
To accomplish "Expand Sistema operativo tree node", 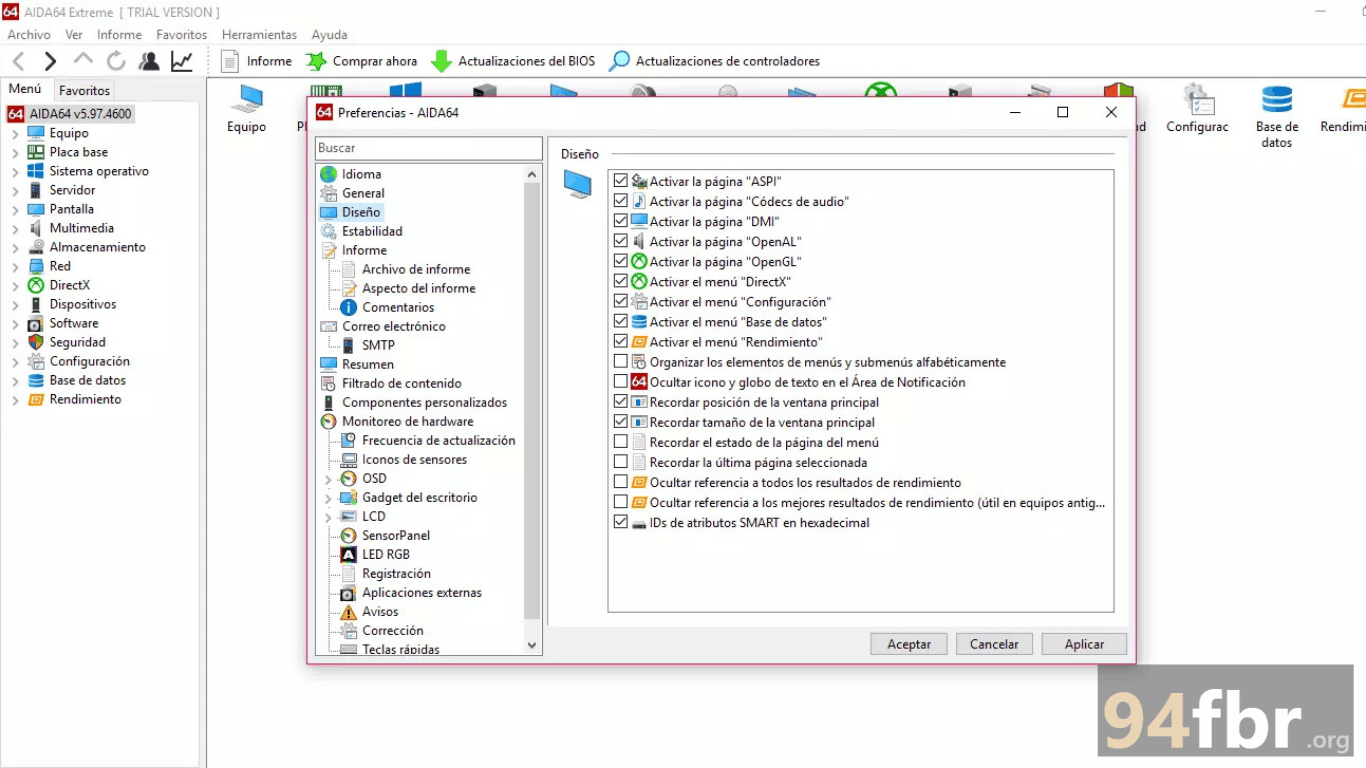I will (15, 172).
